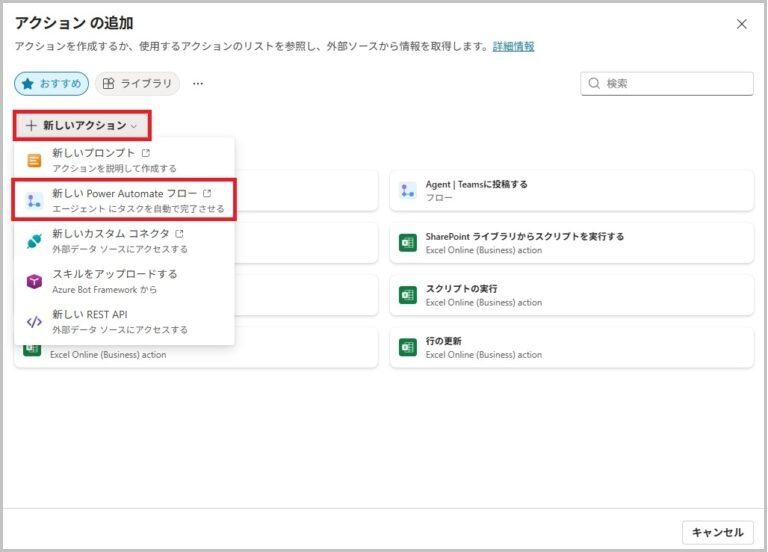
Task: Click the Excel icon beside スクリプトの実行
Action: (408, 295)
